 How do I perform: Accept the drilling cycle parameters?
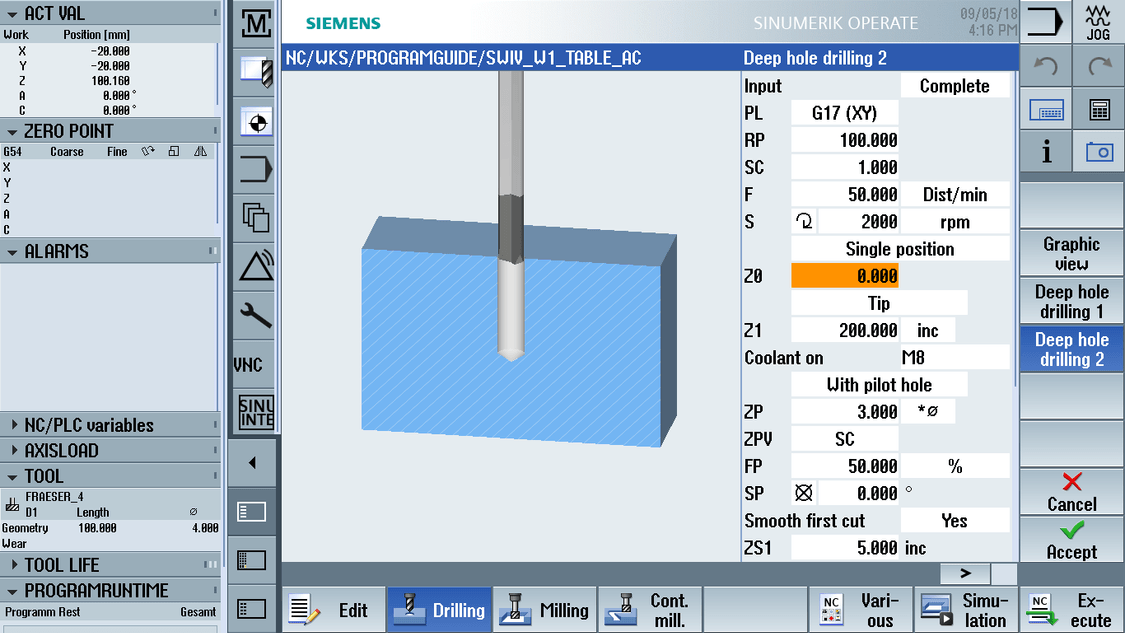pos(1072,540)
